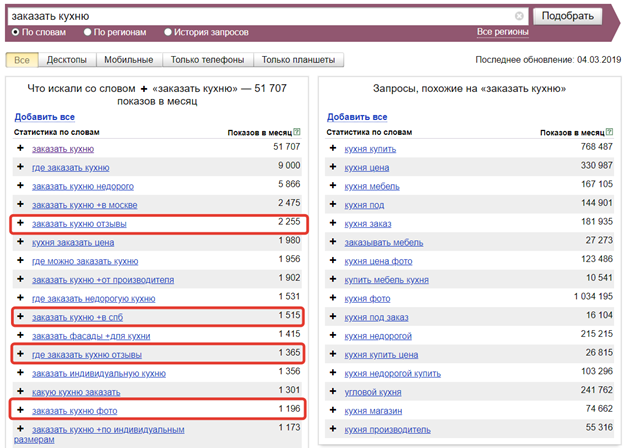The width and height of the screenshot is (624, 448).
Task: Click the impressions value '768 487'
Action: [x=596, y=147]
